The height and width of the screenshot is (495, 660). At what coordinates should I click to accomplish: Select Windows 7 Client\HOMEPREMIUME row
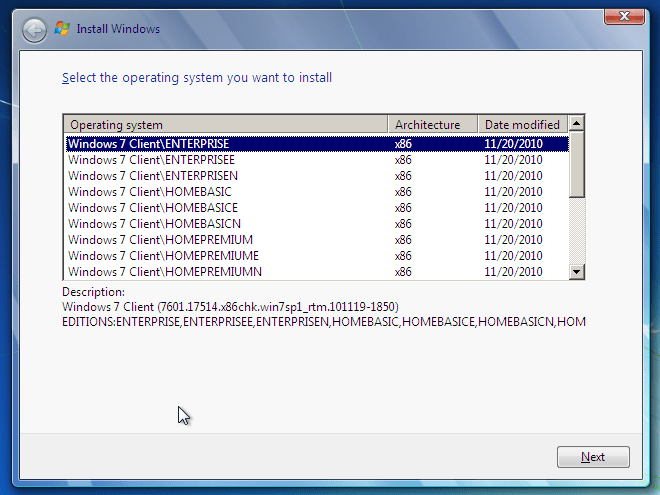(317, 256)
